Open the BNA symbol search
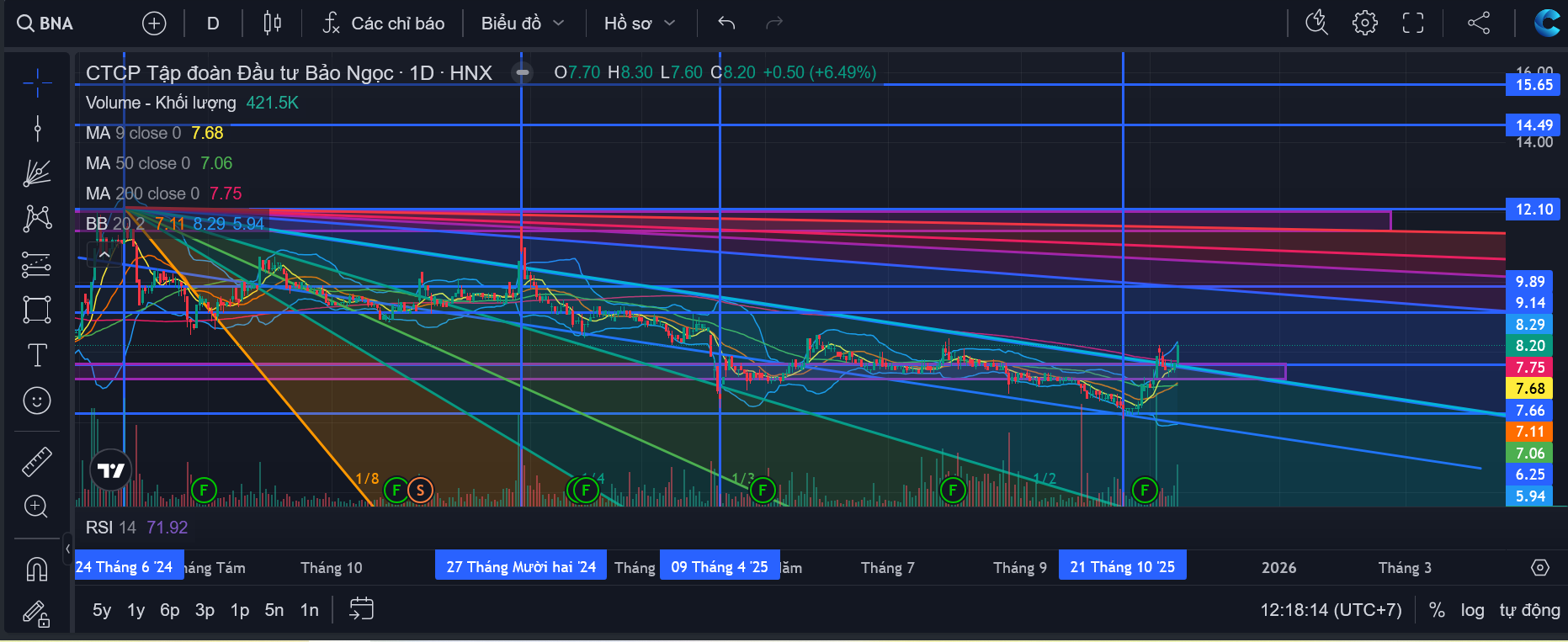The width and height of the screenshot is (1568, 642). (46, 24)
